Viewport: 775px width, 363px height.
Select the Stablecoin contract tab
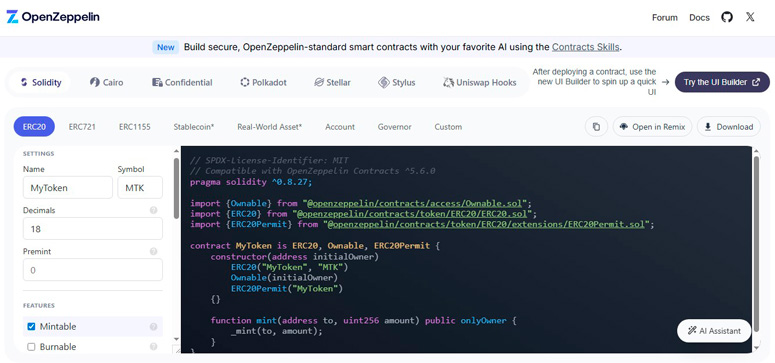click(194, 127)
